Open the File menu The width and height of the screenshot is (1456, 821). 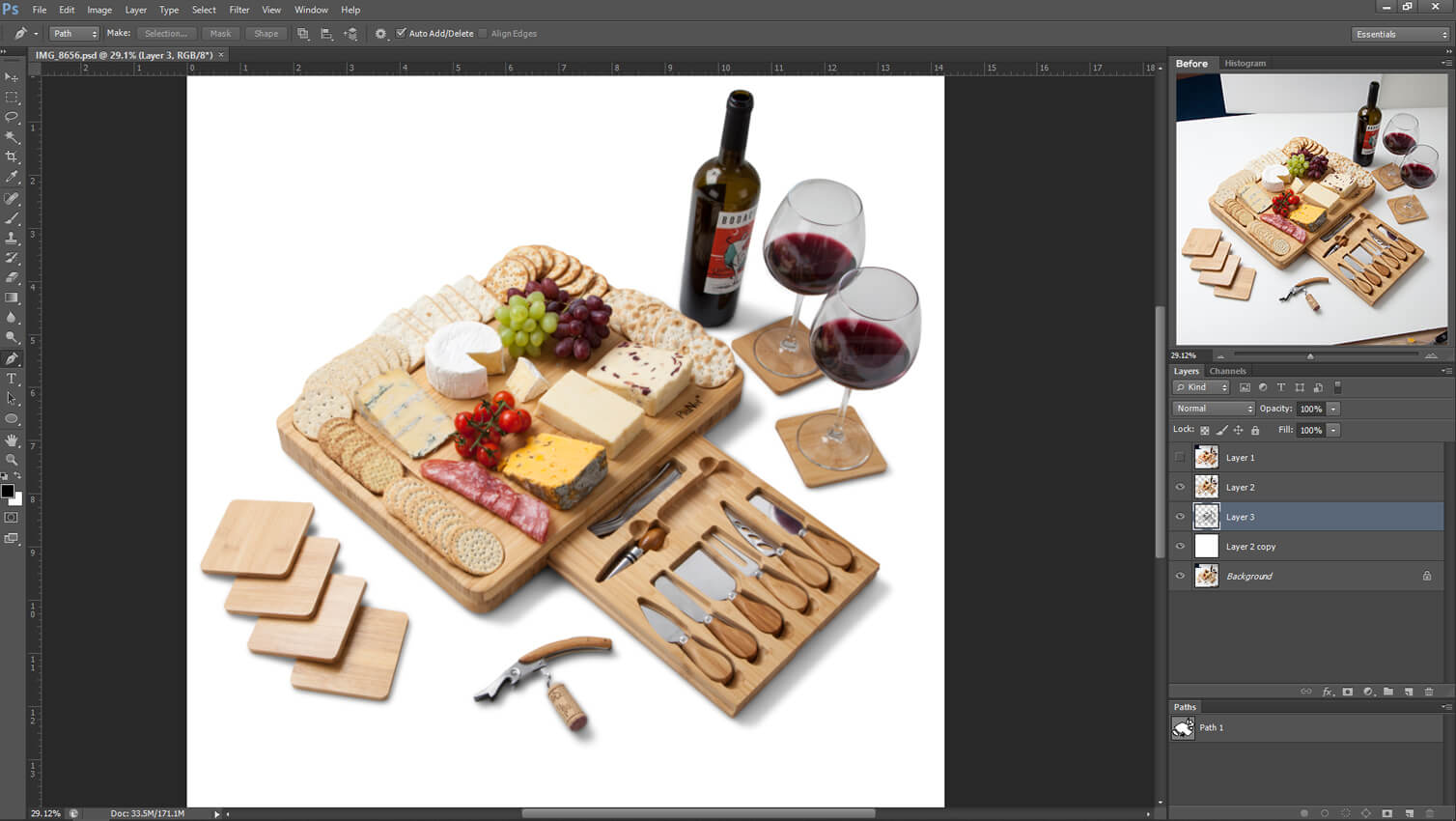[x=40, y=10]
